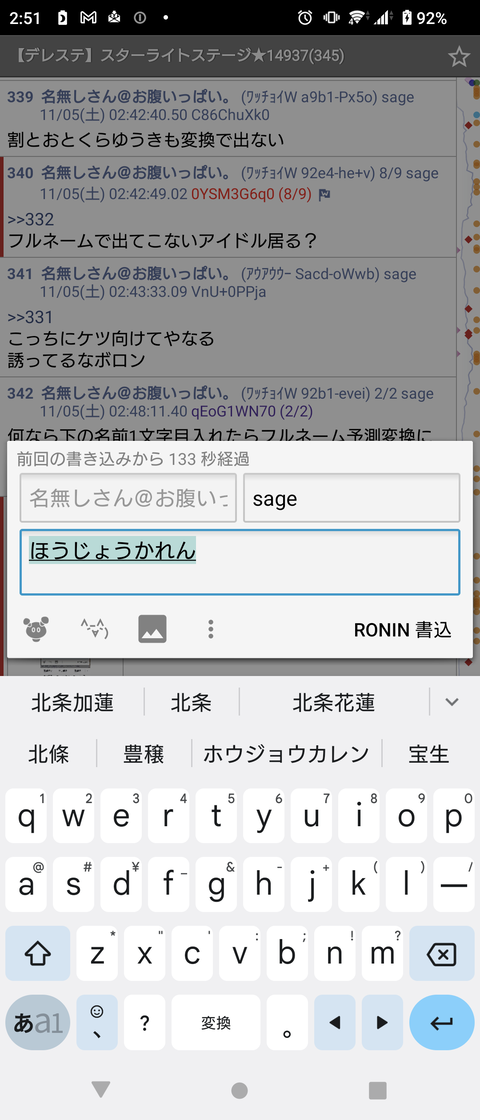Tap the c key

tap(193, 953)
